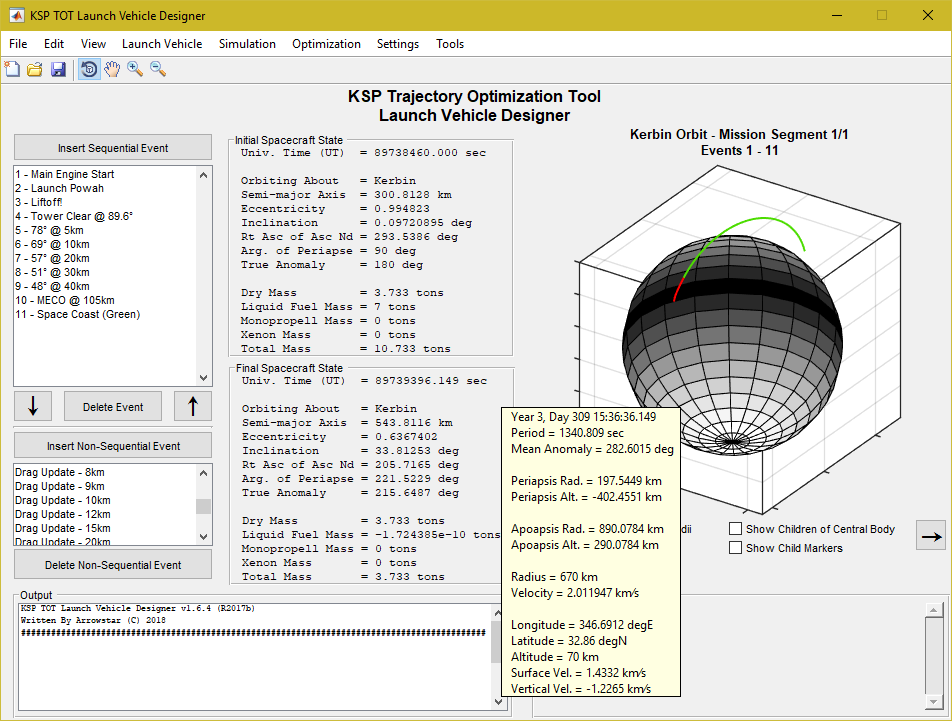This screenshot has height=721, width=952.
Task: Click the MATLAB app icon in title bar
Action: (x=16, y=15)
